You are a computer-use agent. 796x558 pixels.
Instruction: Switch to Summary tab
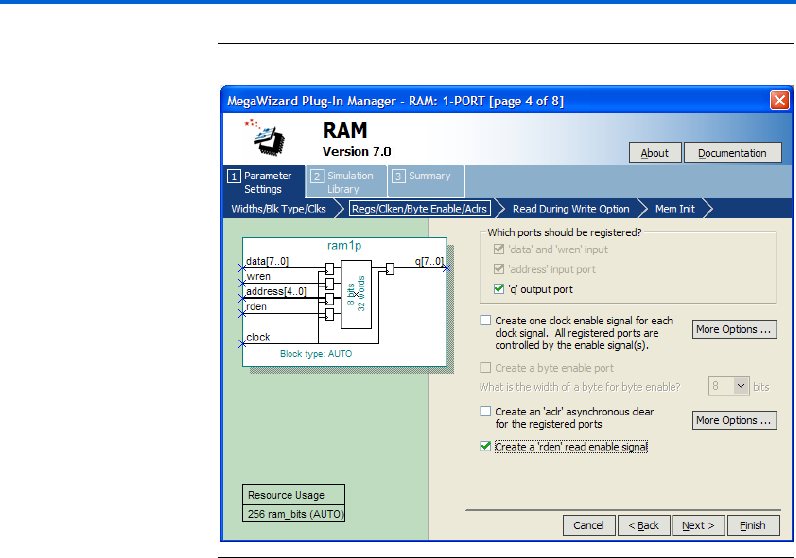(x=426, y=181)
